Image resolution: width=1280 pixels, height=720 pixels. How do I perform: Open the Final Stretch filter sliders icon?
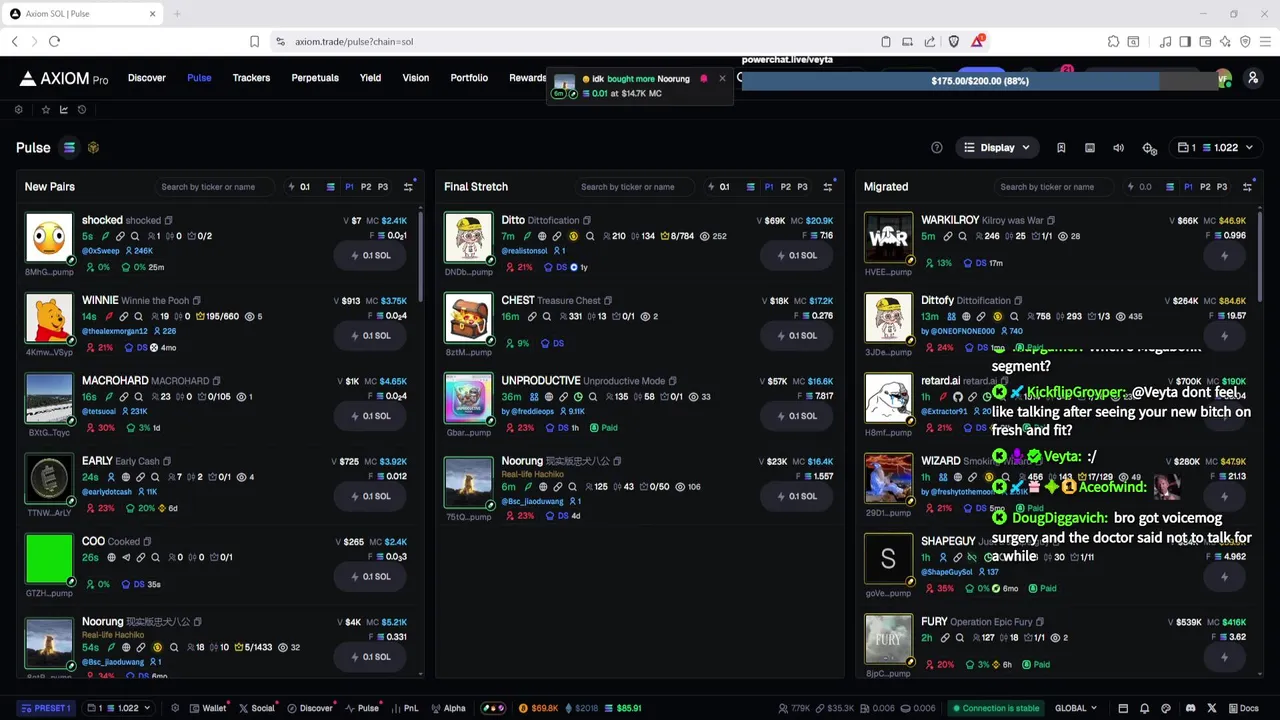point(828,187)
